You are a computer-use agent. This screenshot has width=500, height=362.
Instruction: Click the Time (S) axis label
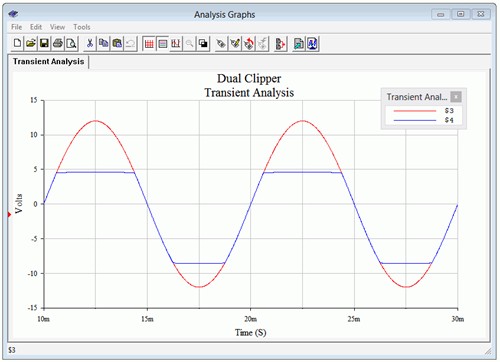tap(250, 332)
